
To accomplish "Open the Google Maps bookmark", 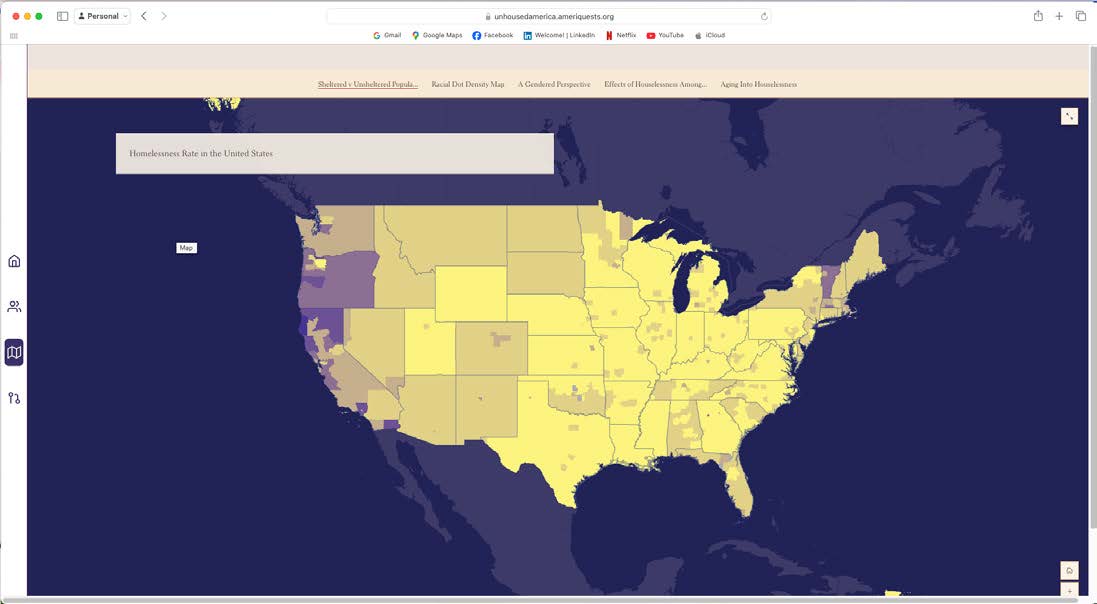I will coord(437,35).
